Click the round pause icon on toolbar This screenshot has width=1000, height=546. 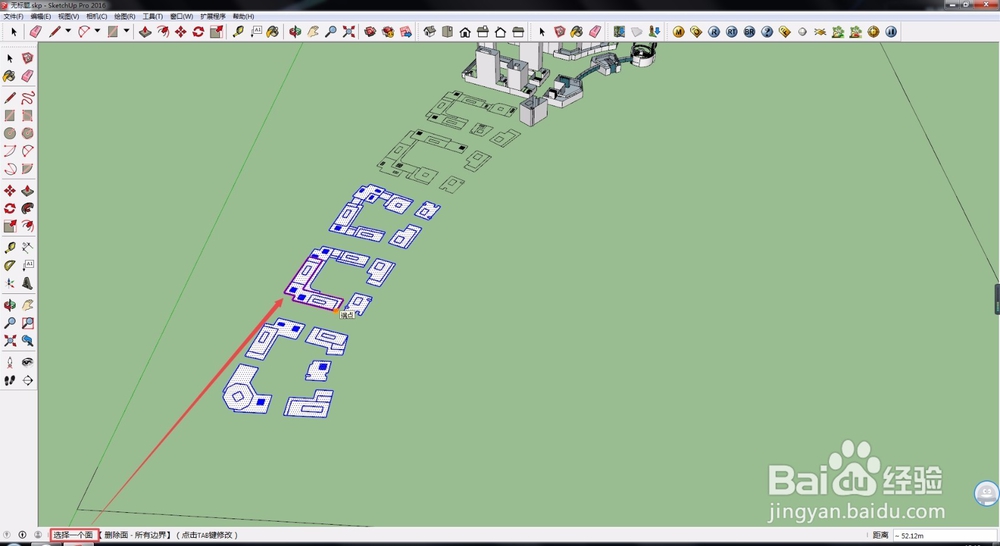pyautogui.click(x=891, y=31)
